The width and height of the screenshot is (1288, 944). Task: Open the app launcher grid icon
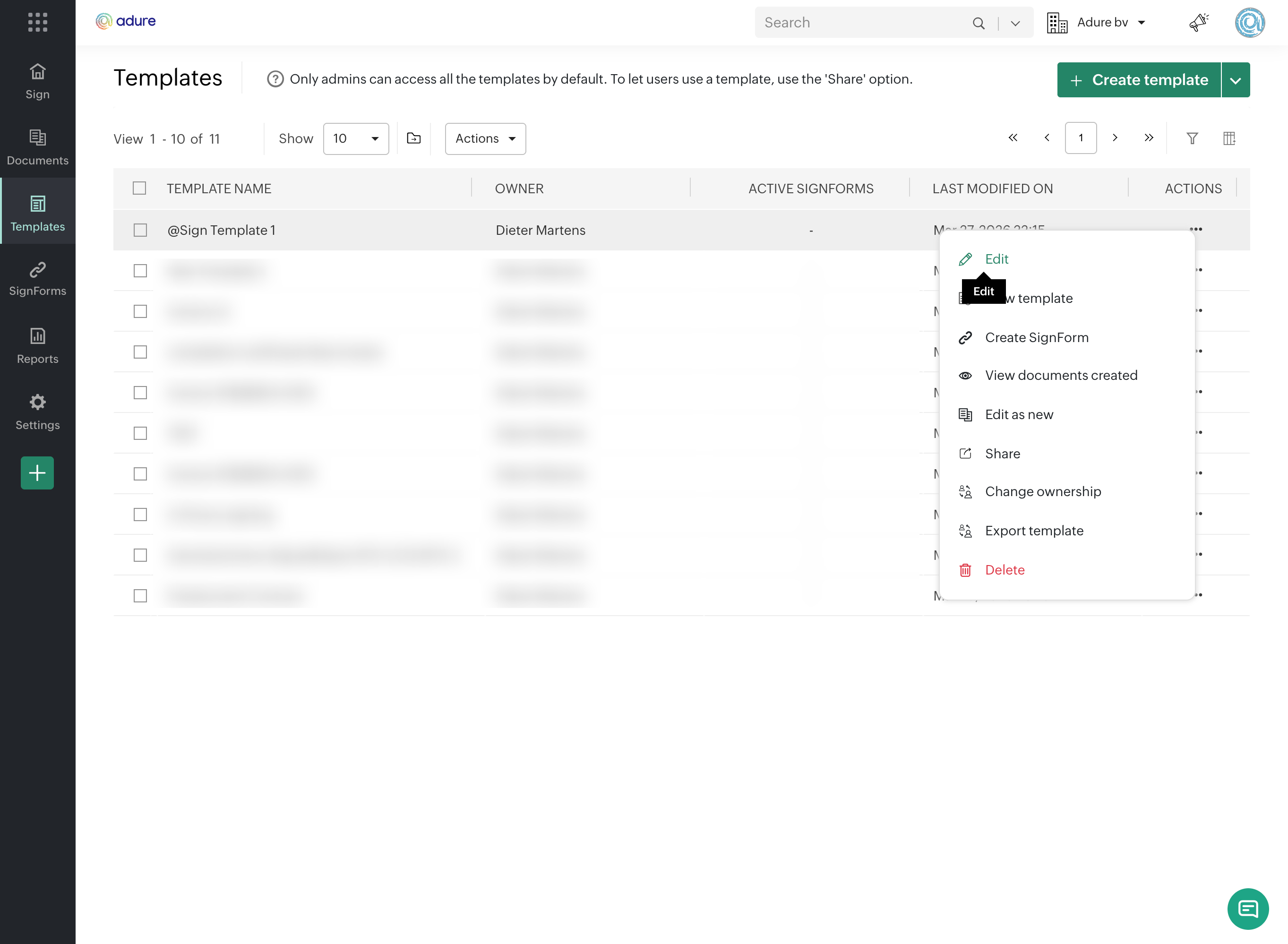(38, 22)
